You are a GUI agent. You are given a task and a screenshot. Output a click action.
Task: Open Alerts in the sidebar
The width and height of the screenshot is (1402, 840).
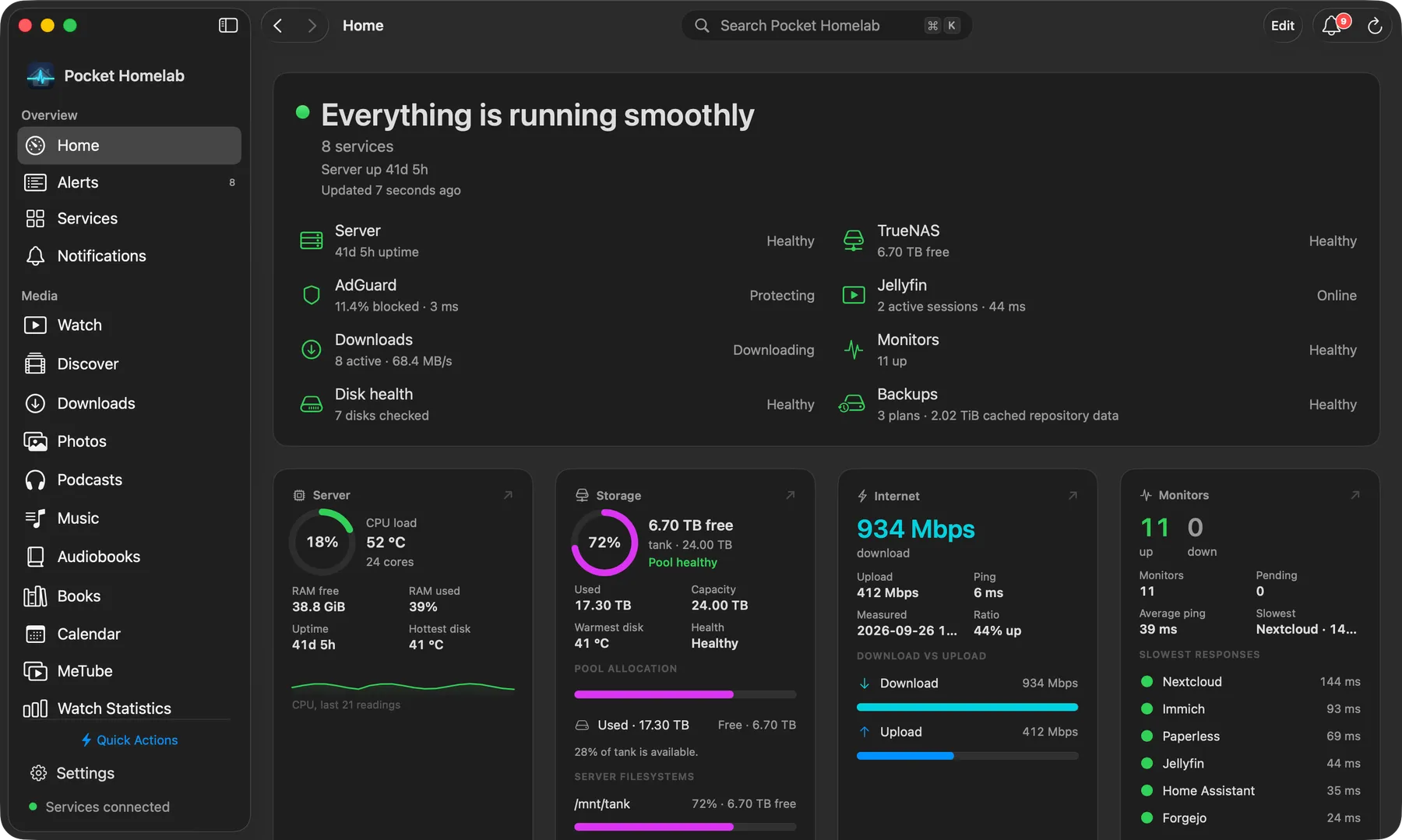coord(129,182)
